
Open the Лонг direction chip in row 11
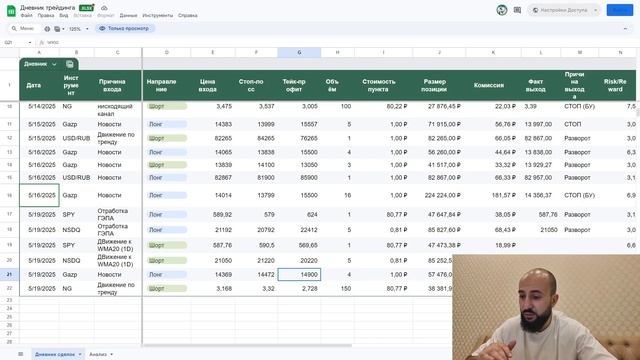(167, 124)
